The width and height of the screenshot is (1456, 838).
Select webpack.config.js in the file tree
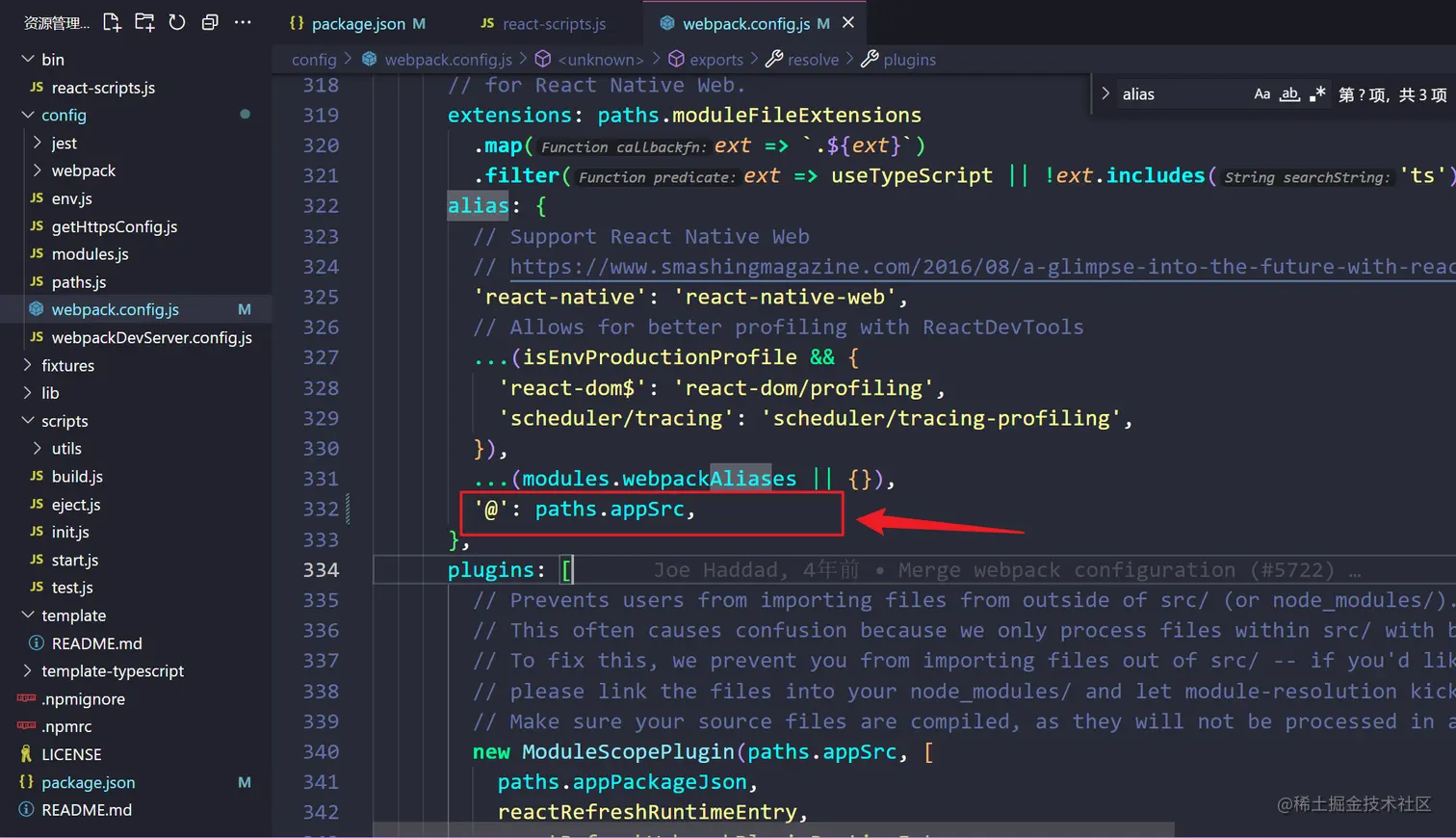click(x=136, y=310)
